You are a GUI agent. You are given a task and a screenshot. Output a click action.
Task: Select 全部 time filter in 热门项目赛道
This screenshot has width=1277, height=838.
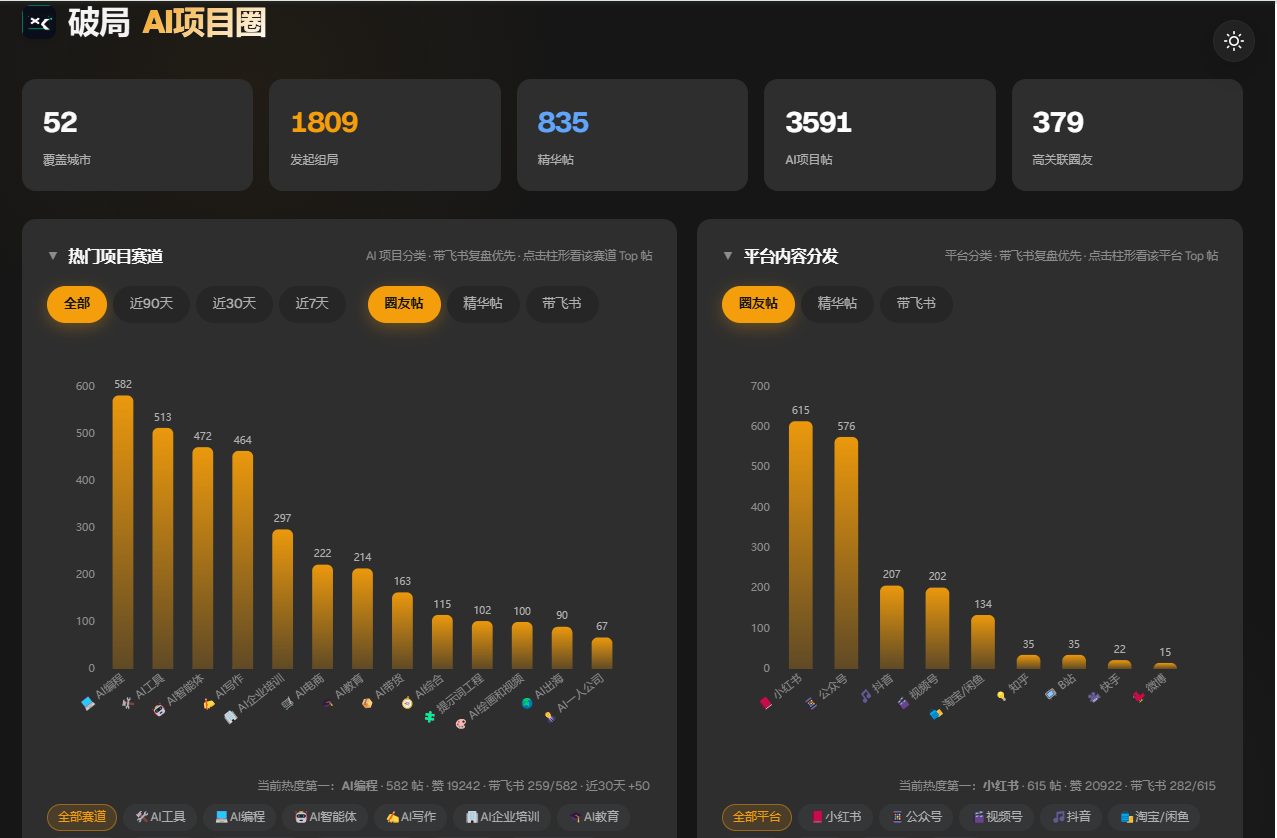pyautogui.click(x=77, y=304)
